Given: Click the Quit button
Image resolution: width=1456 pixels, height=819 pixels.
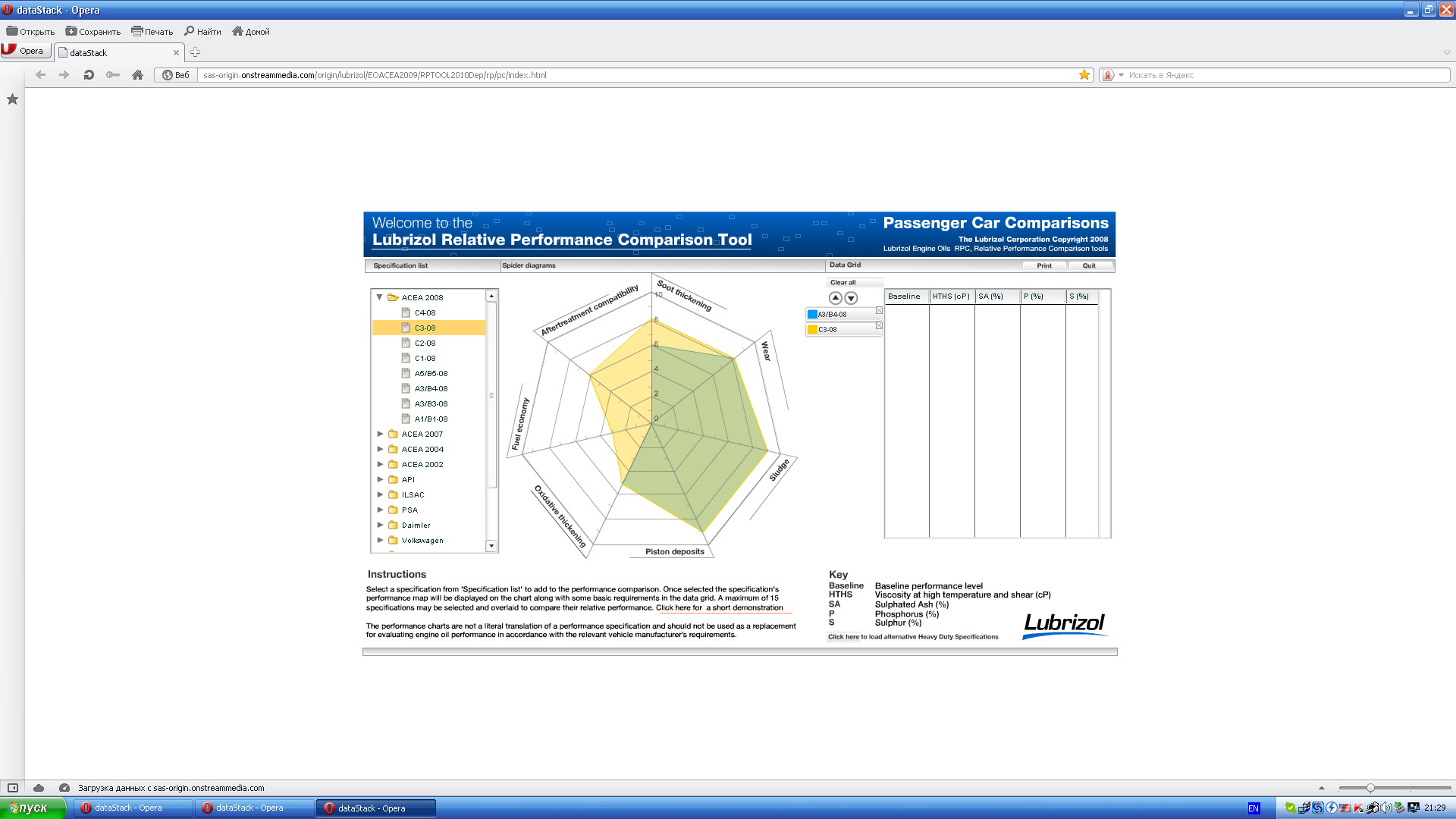Looking at the screenshot, I should click(x=1089, y=265).
